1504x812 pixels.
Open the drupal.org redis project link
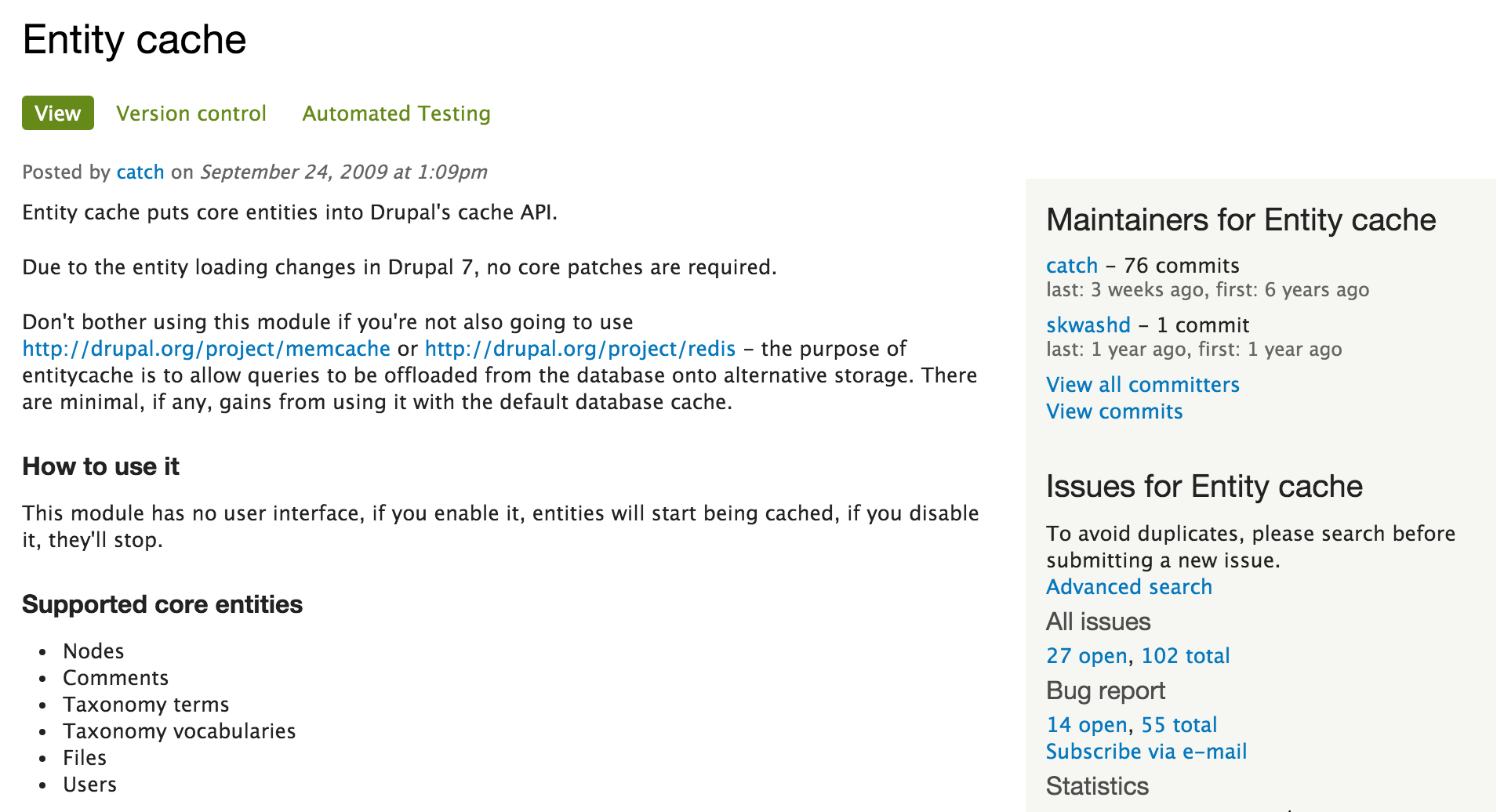[x=579, y=349]
